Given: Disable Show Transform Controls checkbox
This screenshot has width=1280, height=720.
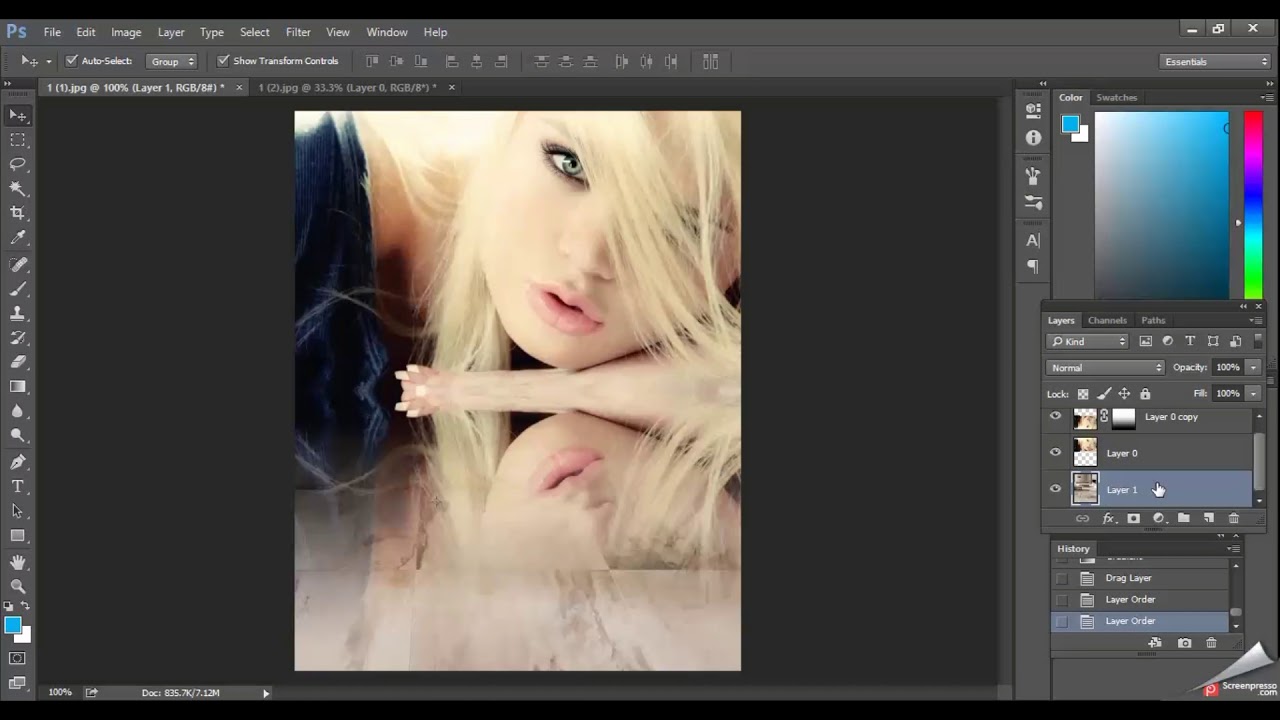Looking at the screenshot, I should tap(223, 61).
